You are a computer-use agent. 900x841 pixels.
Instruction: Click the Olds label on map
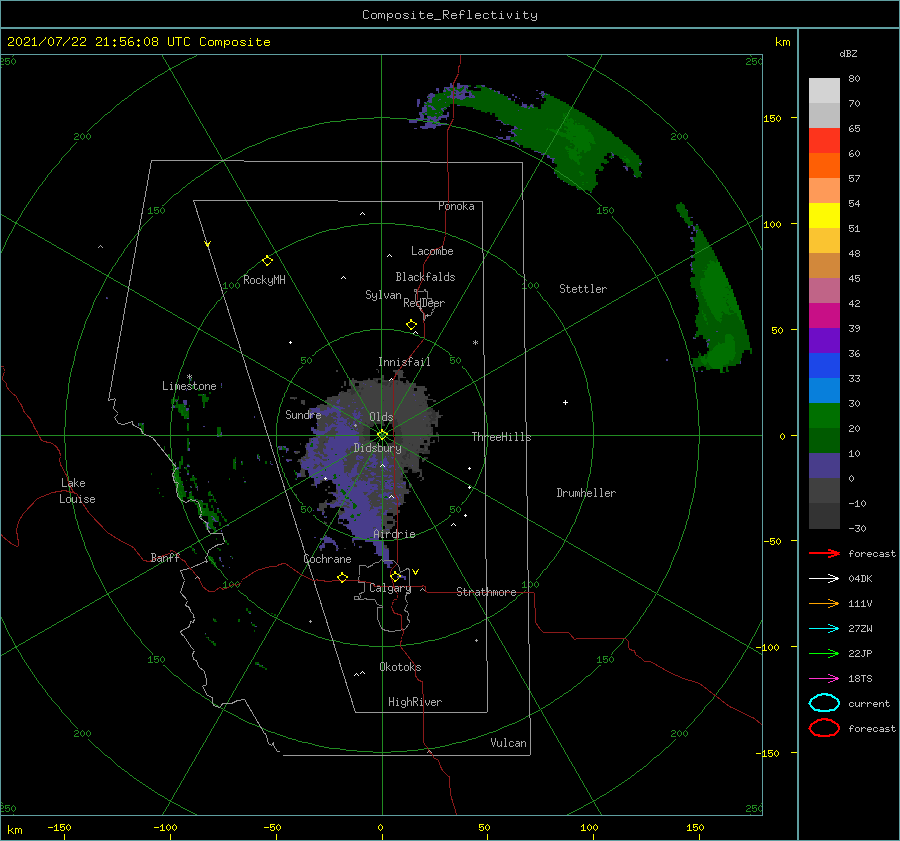(381, 417)
